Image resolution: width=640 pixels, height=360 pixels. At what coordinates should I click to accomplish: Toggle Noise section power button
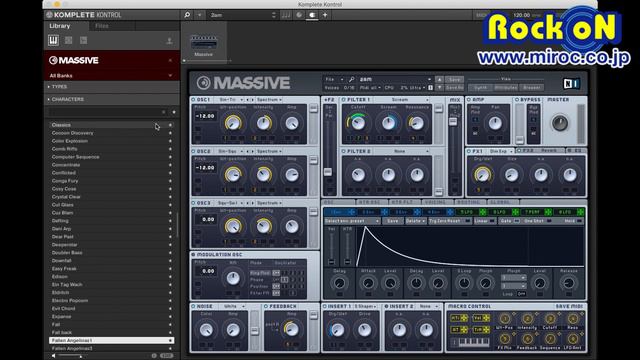193,306
